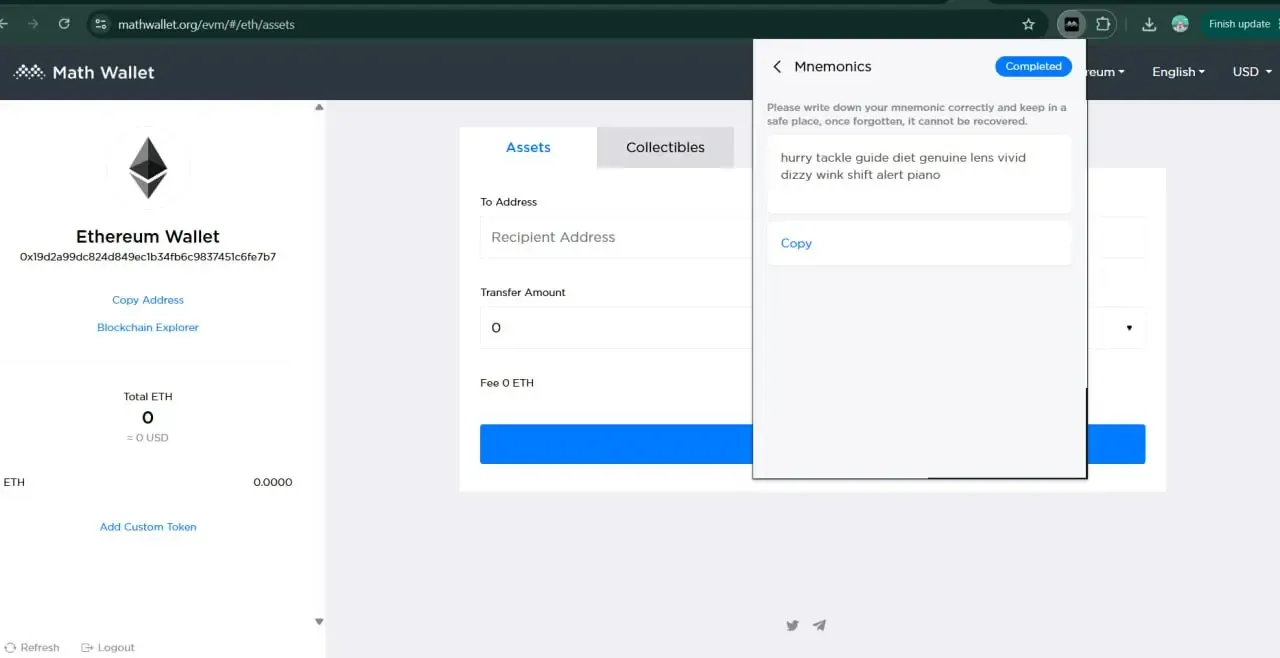The image size is (1280, 658).
Task: Open the Chrome profile avatar
Action: (x=1180, y=24)
